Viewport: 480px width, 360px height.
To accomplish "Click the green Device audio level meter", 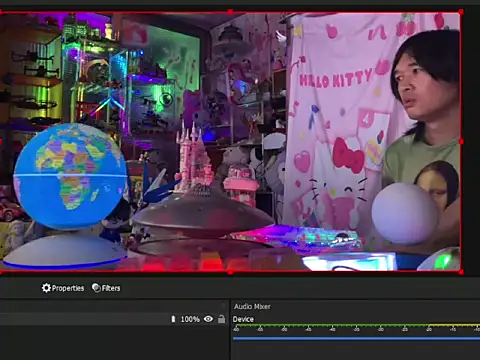I will point(356,325).
